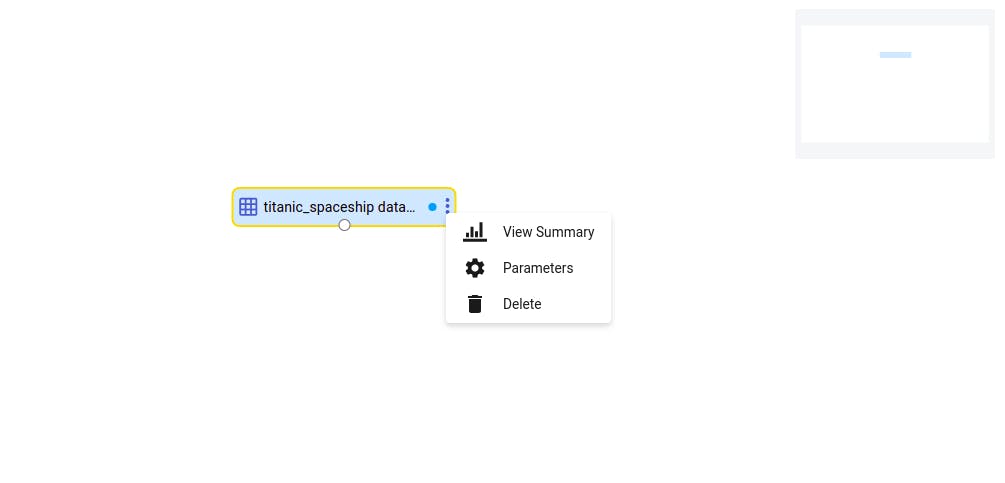The height and width of the screenshot is (483, 1005).
Task: Click node background between label and blue dot
Action: tap(421, 207)
